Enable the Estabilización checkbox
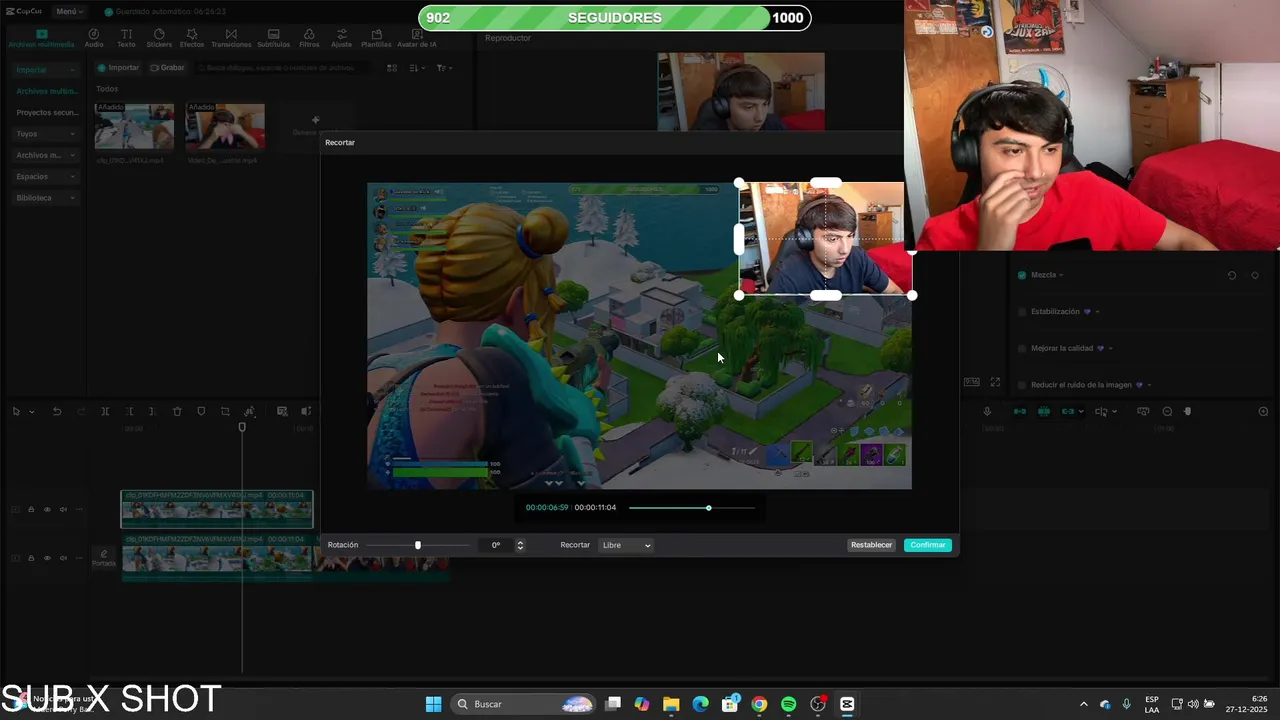Viewport: 1280px width, 720px height. pos(1022,312)
